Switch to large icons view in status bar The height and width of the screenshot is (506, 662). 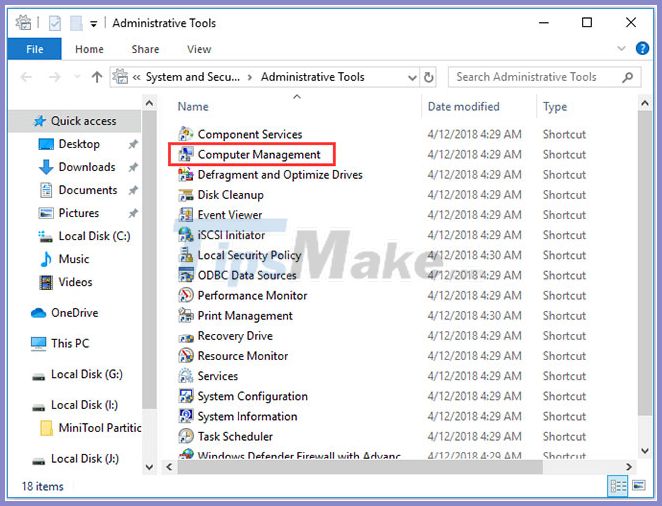click(x=639, y=486)
